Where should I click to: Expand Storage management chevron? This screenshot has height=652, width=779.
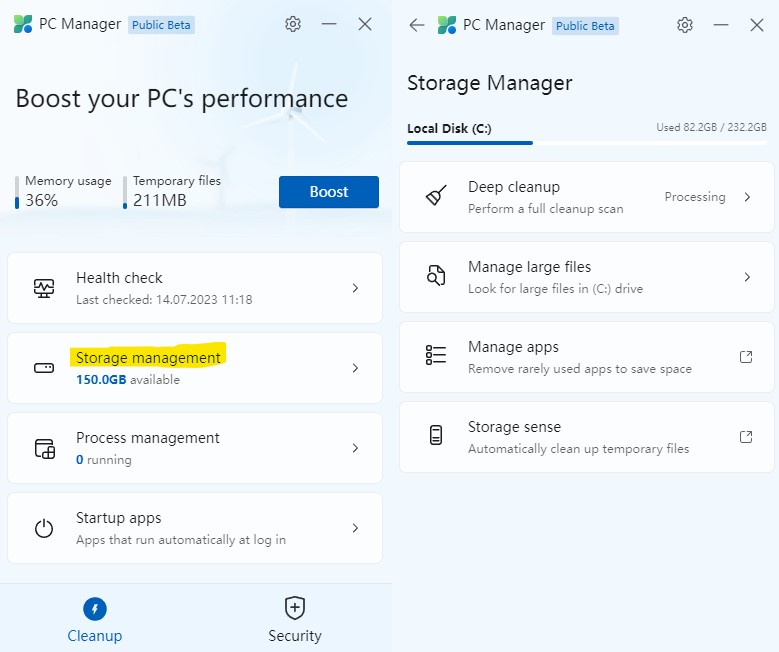[x=355, y=368]
